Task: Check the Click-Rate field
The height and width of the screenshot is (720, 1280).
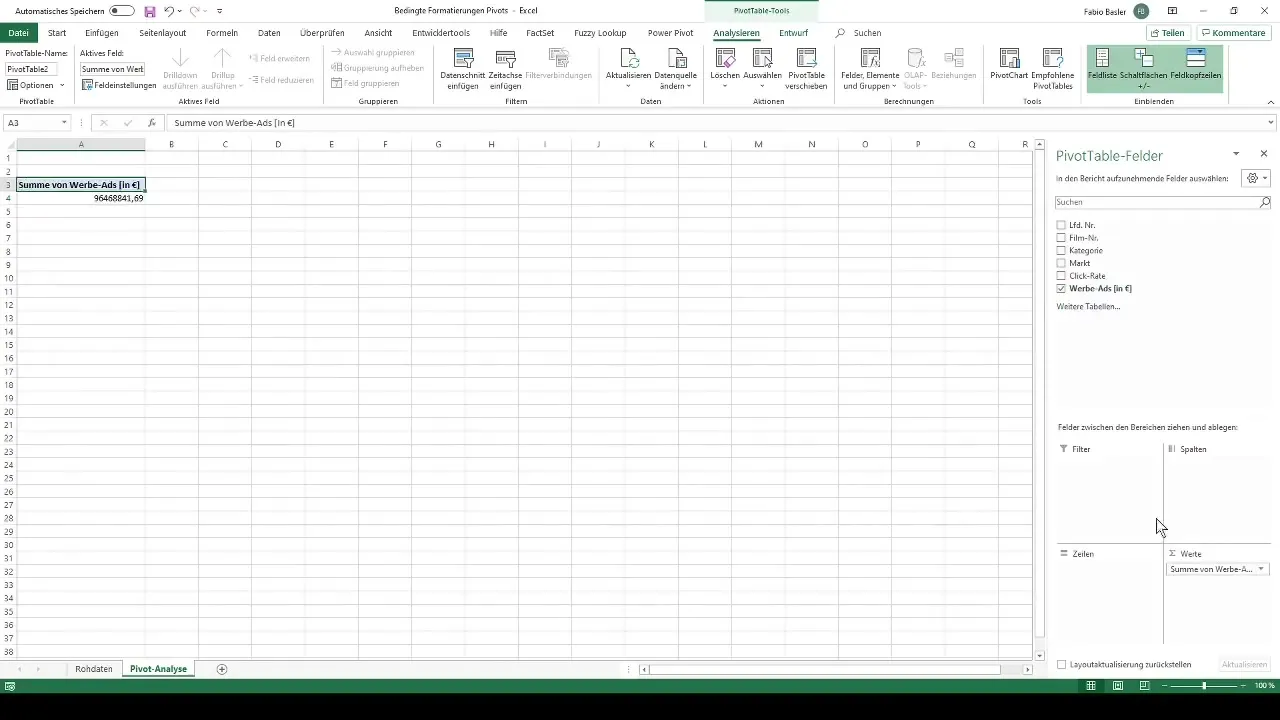Action: coord(1061,275)
